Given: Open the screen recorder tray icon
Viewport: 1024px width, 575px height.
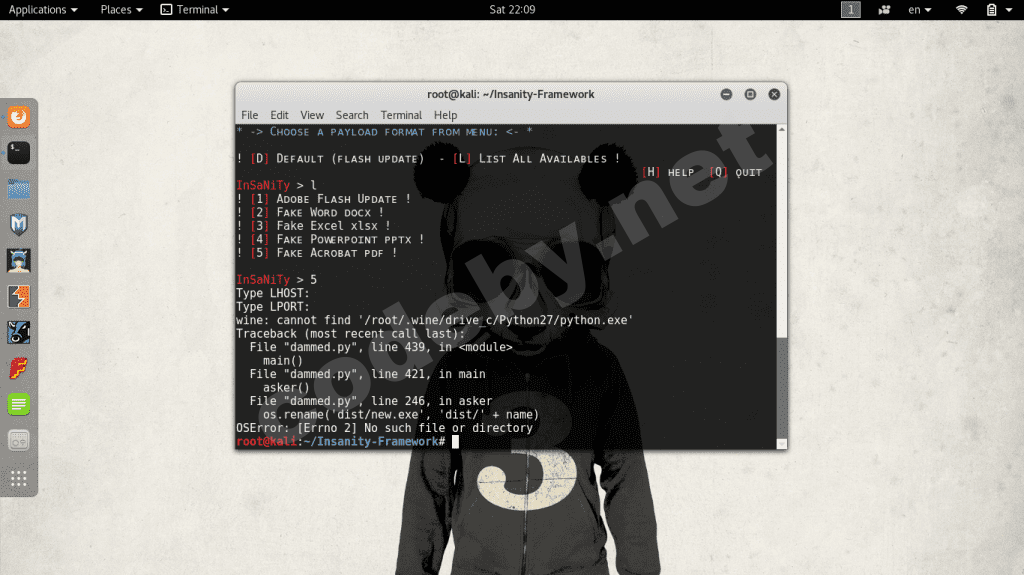Looking at the screenshot, I should click(x=884, y=10).
